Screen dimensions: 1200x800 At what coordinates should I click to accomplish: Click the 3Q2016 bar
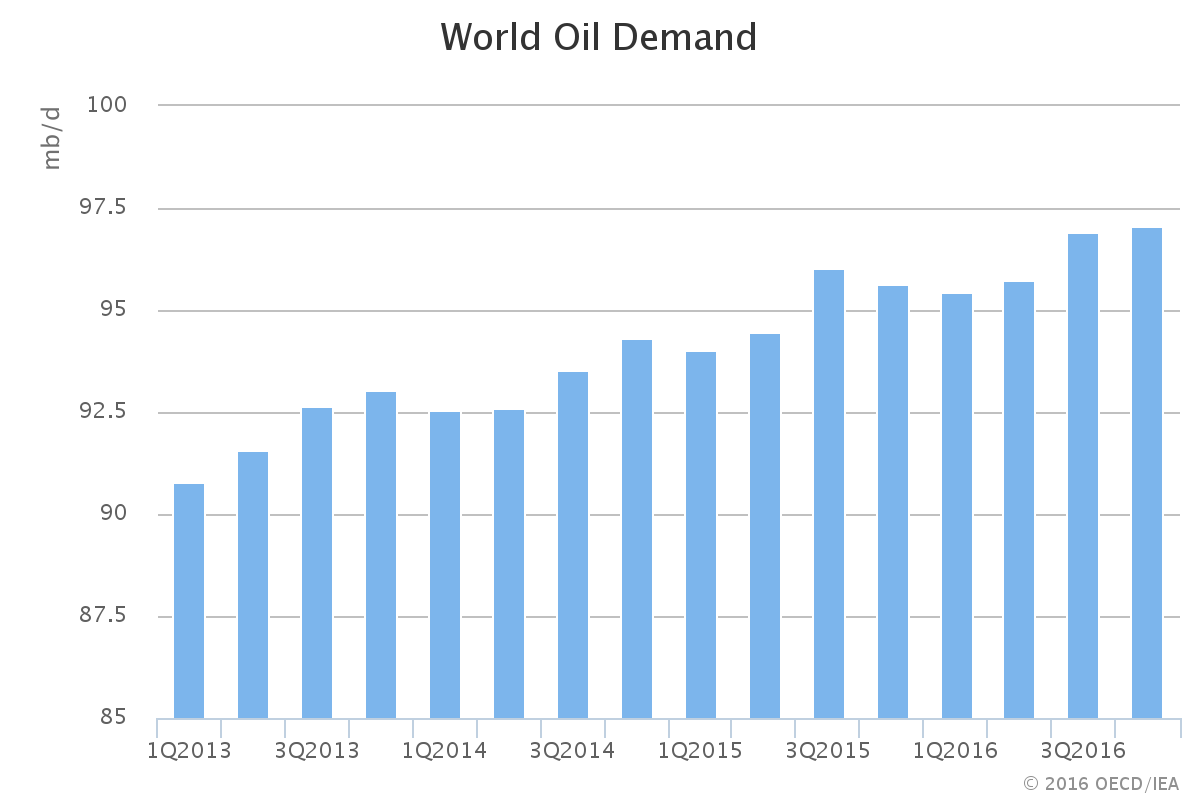pyautogui.click(x=1083, y=476)
